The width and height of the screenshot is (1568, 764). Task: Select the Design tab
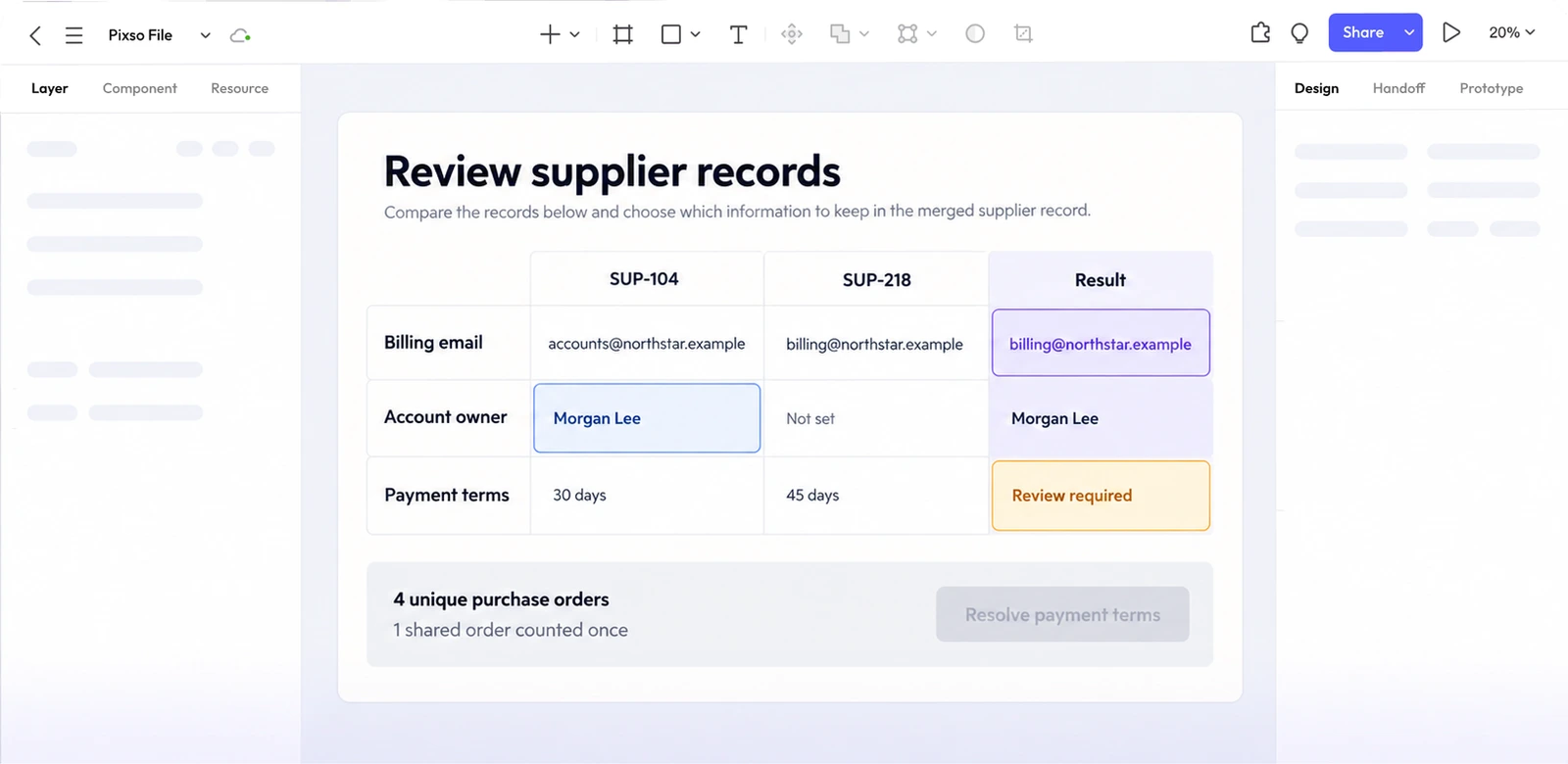coord(1316,88)
